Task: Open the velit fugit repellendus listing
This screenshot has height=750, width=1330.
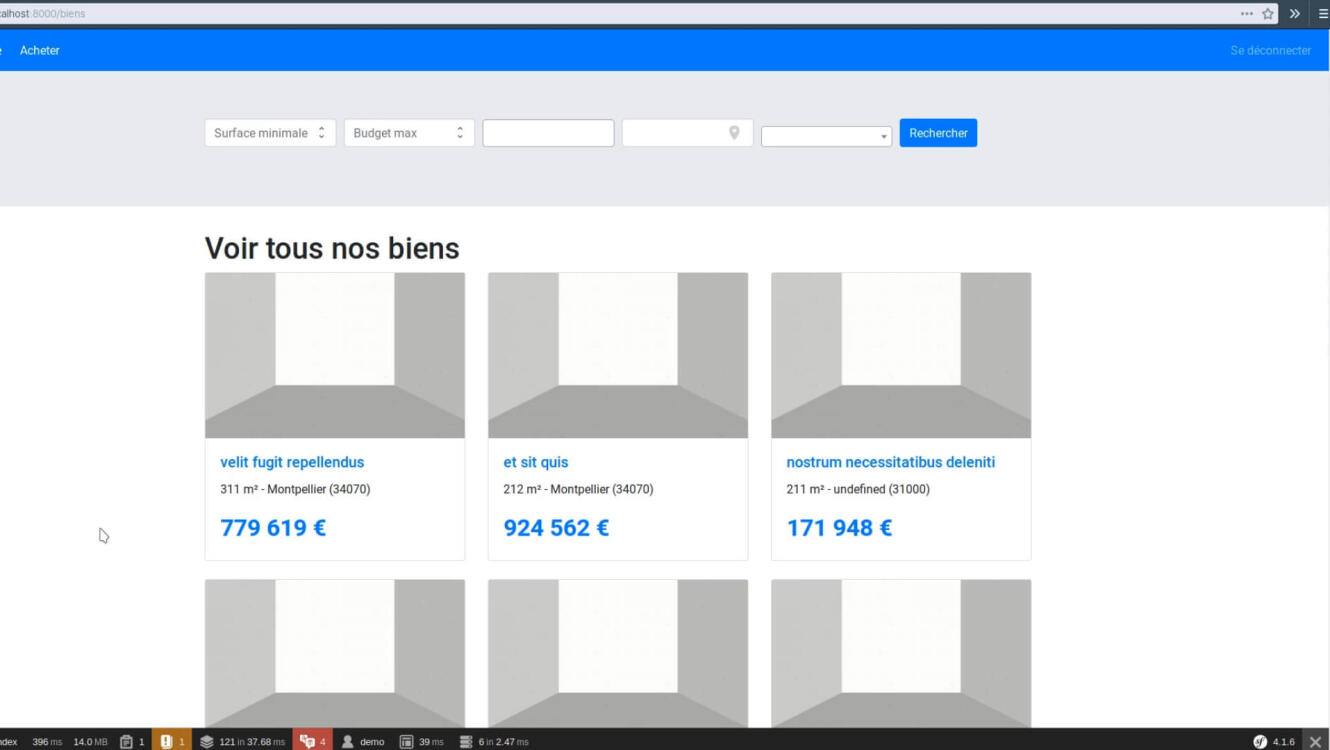Action: [x=292, y=462]
